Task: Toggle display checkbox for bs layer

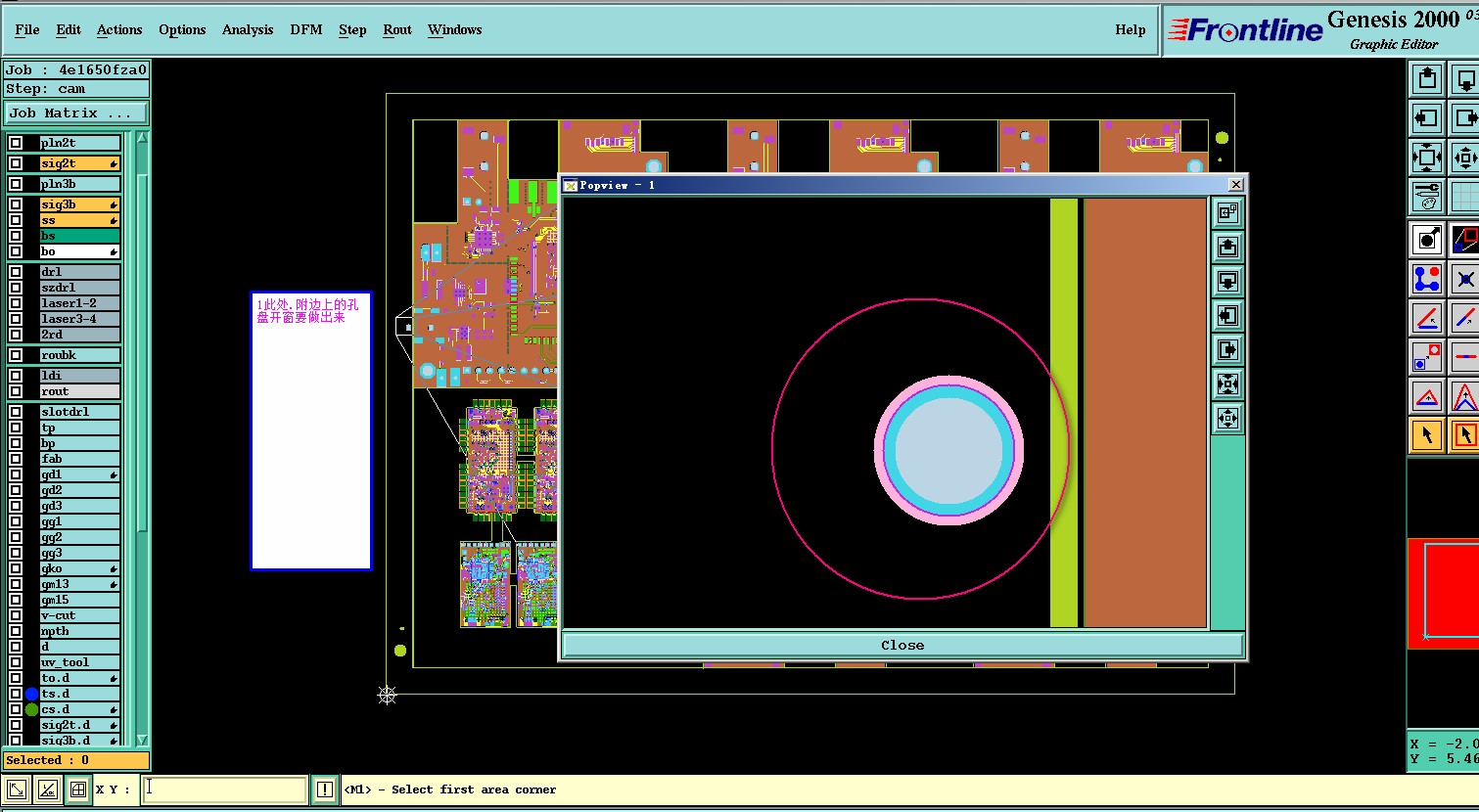Action: 16,236
